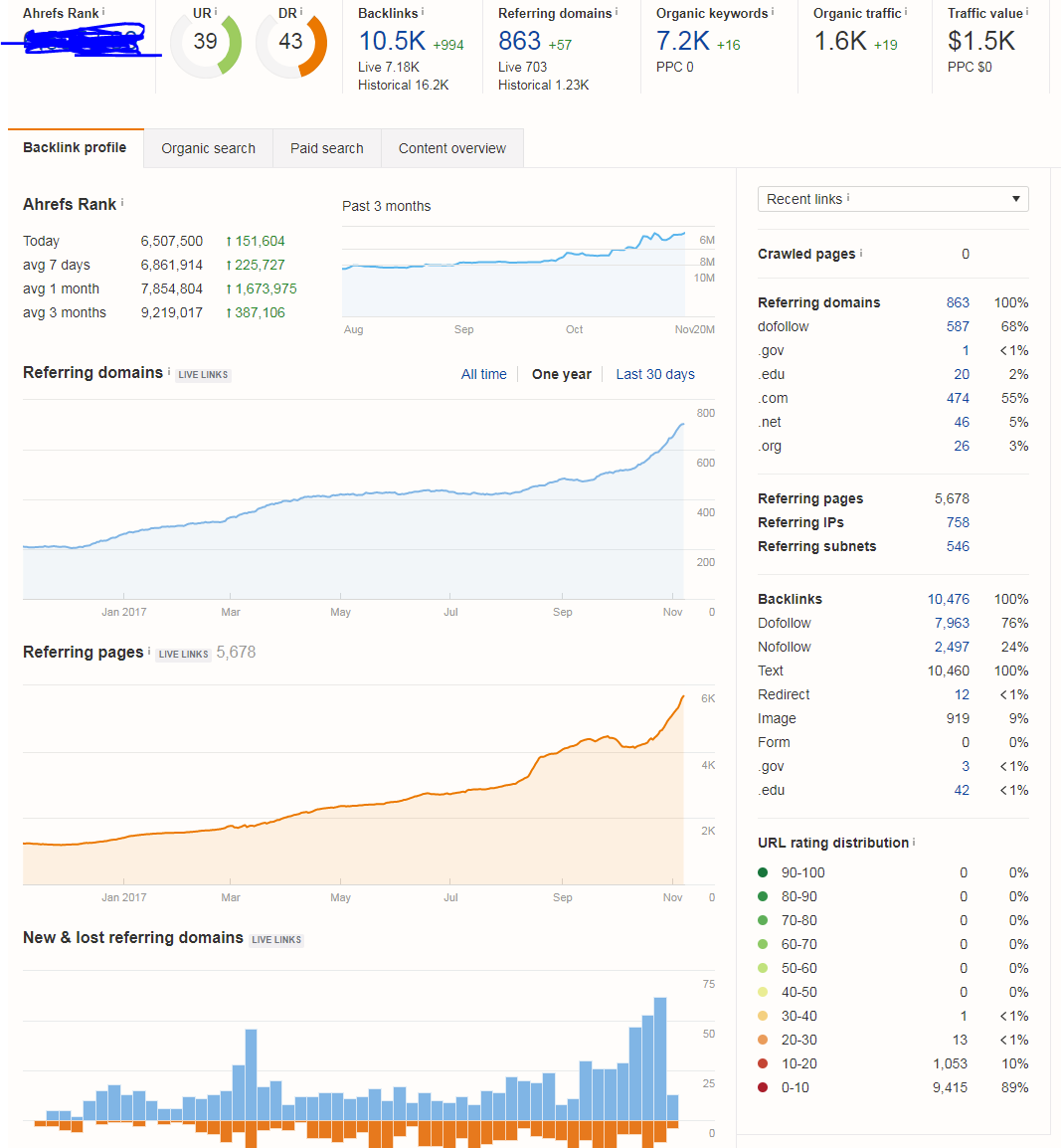
Task: Open the Paid search tab
Action: point(327,148)
